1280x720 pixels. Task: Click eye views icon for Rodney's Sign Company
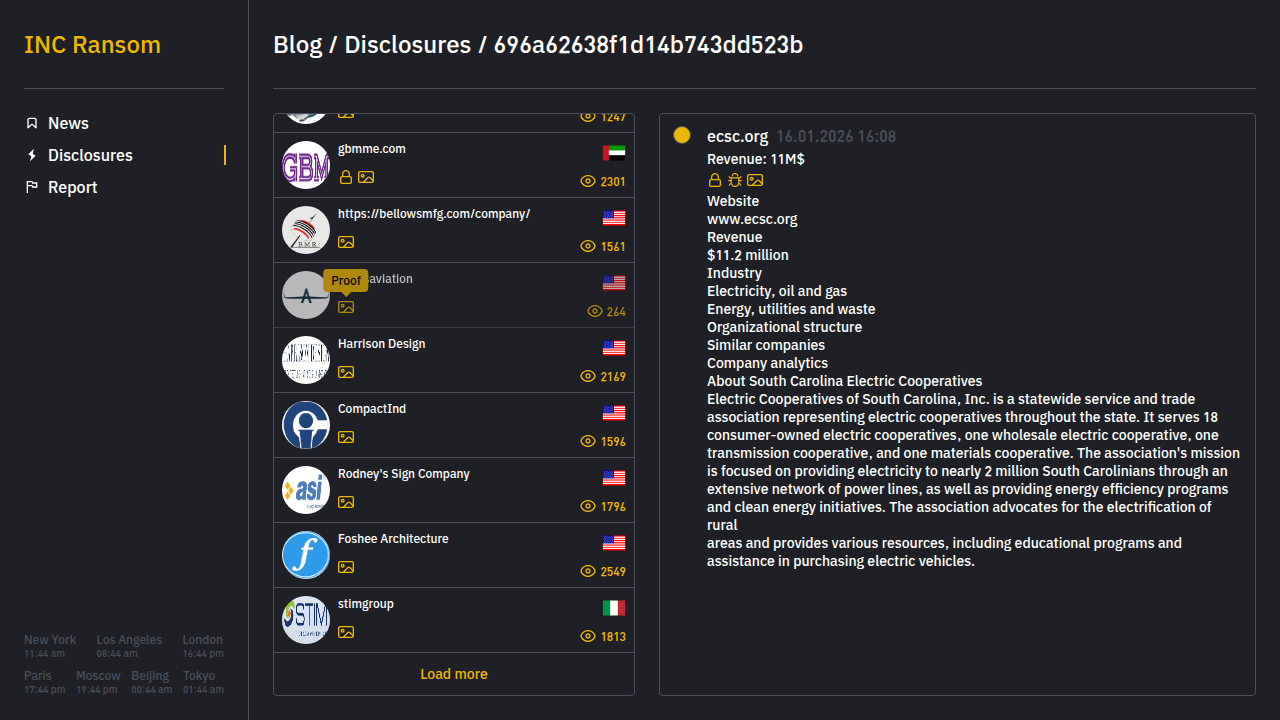(588, 506)
